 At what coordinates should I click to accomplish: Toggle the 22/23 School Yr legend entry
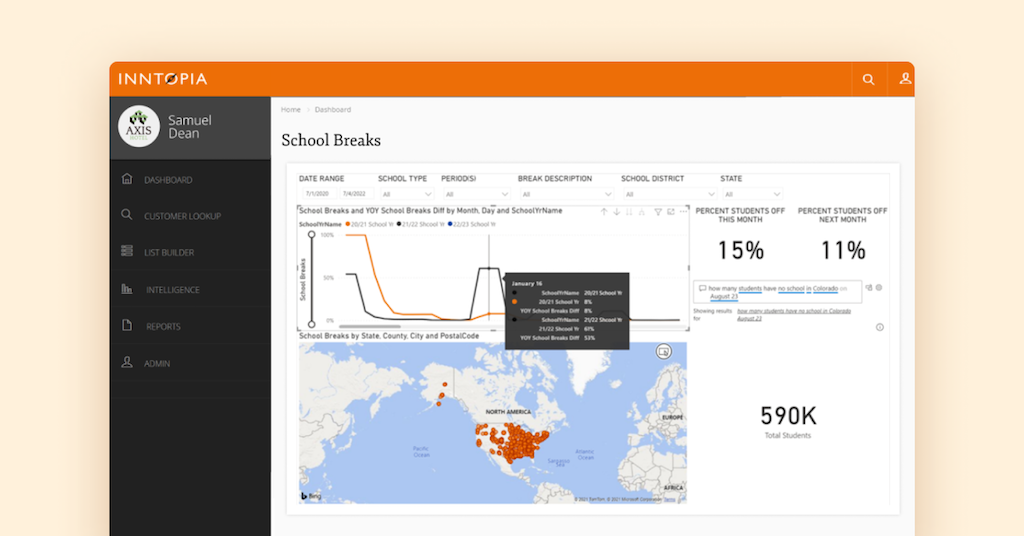[x=471, y=224]
